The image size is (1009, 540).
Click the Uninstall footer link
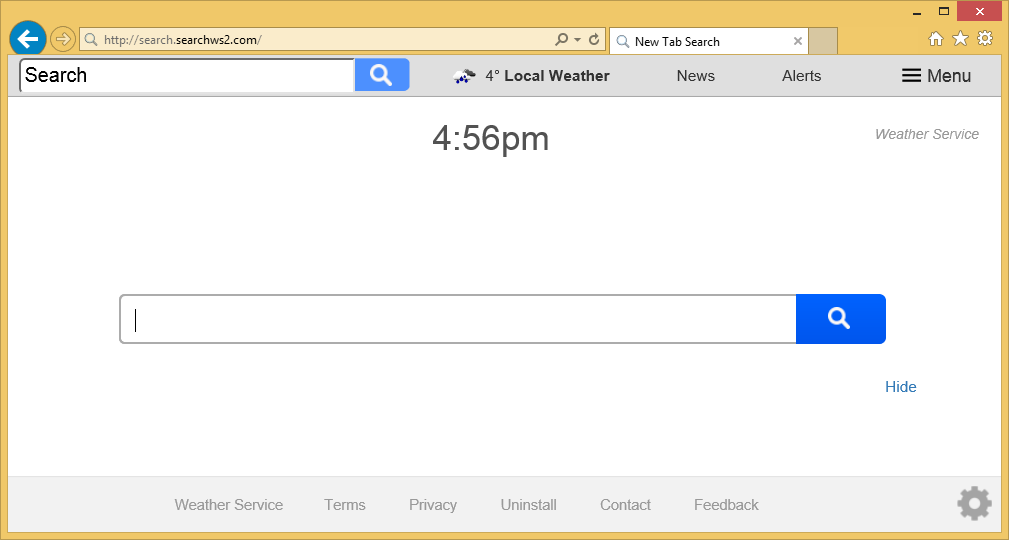tap(528, 505)
